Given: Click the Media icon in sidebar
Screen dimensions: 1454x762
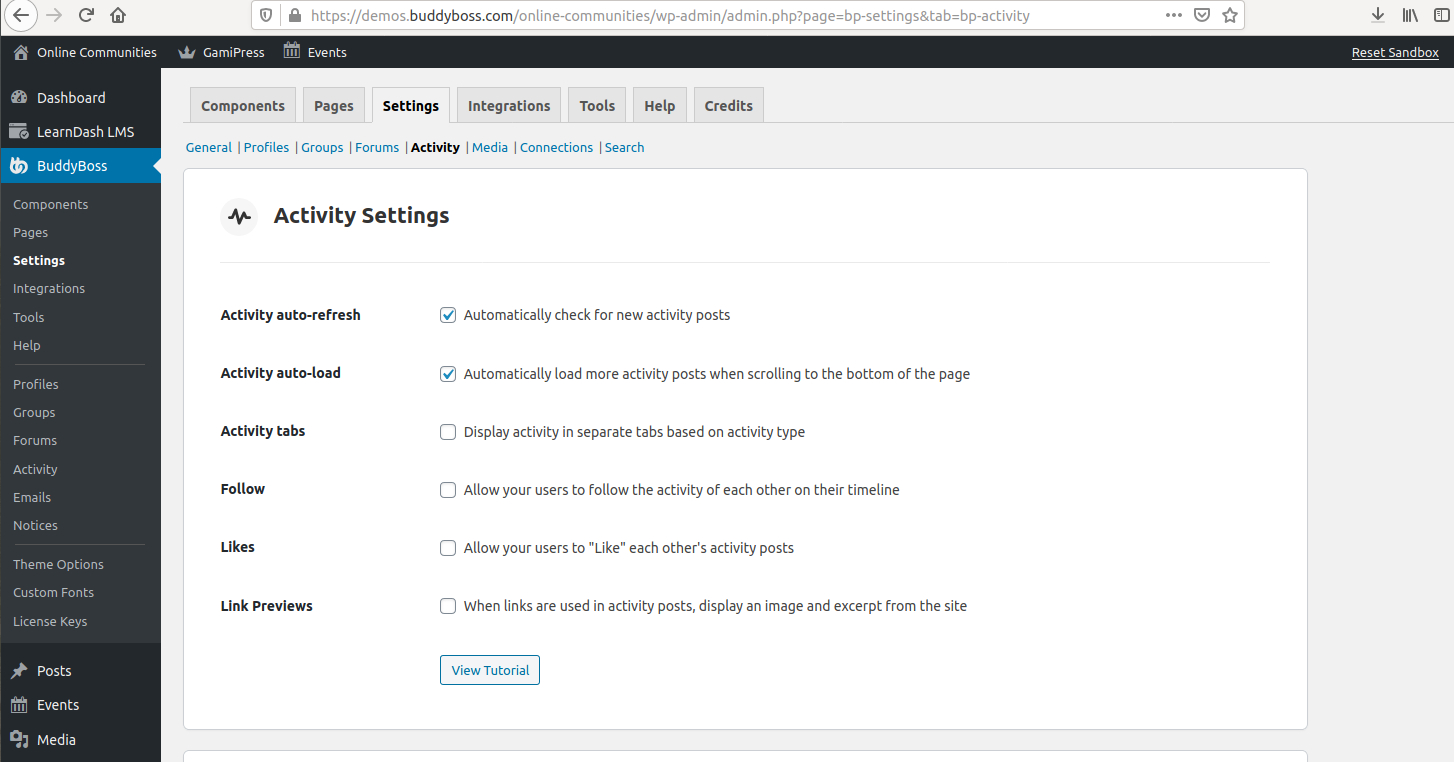Looking at the screenshot, I should [19, 740].
